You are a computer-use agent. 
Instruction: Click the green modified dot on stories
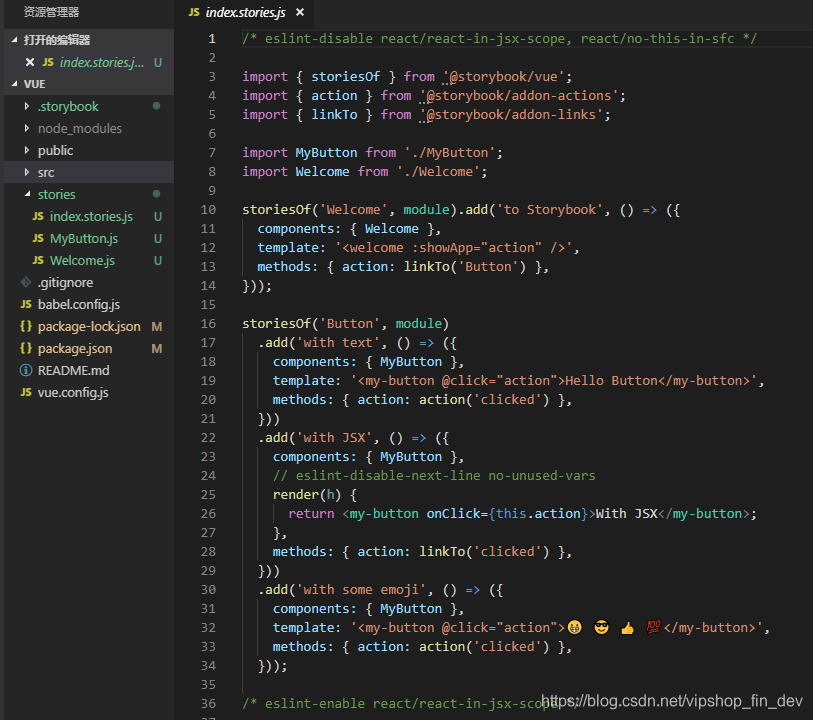157,194
